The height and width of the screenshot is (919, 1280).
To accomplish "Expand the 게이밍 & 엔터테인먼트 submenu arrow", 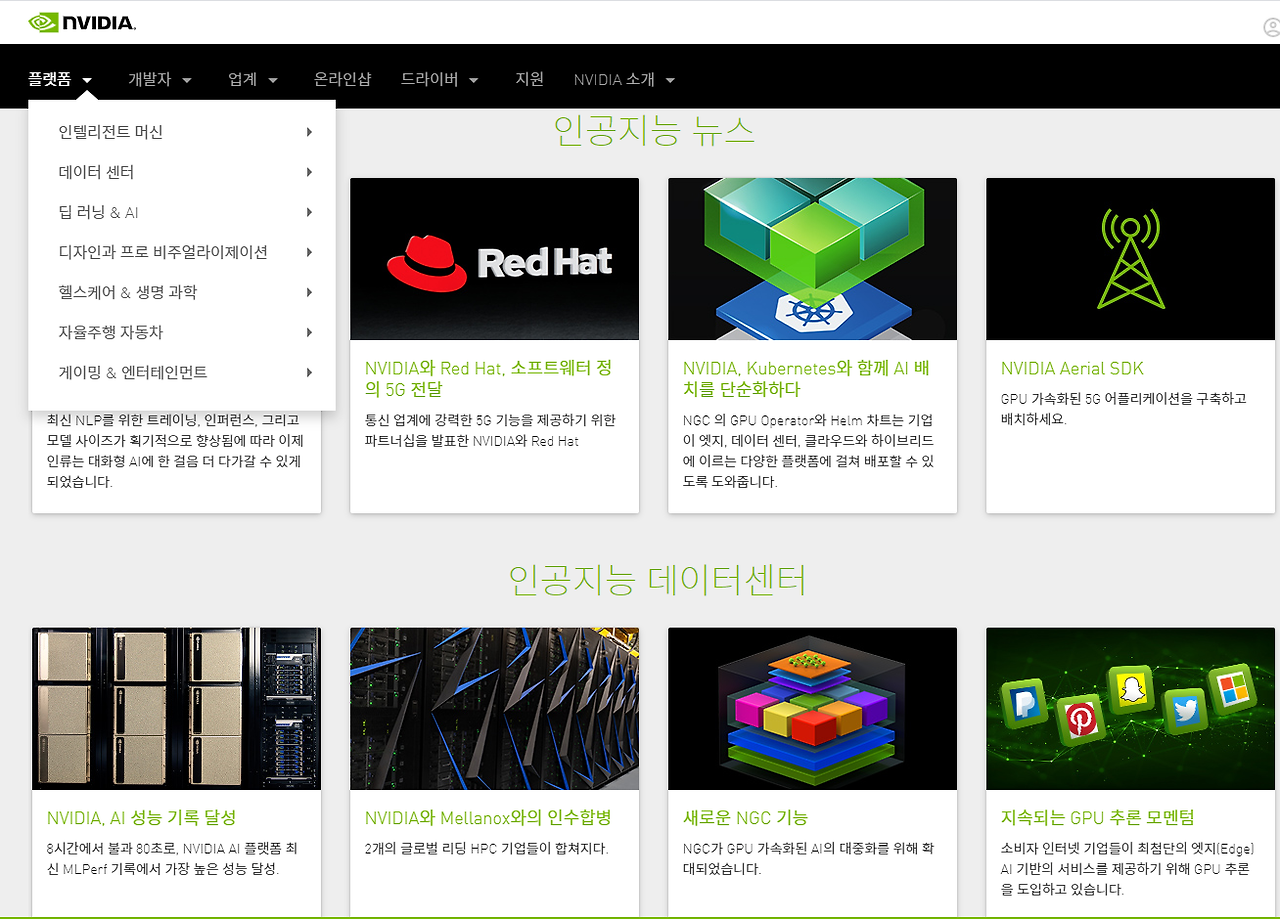I will (x=309, y=371).
